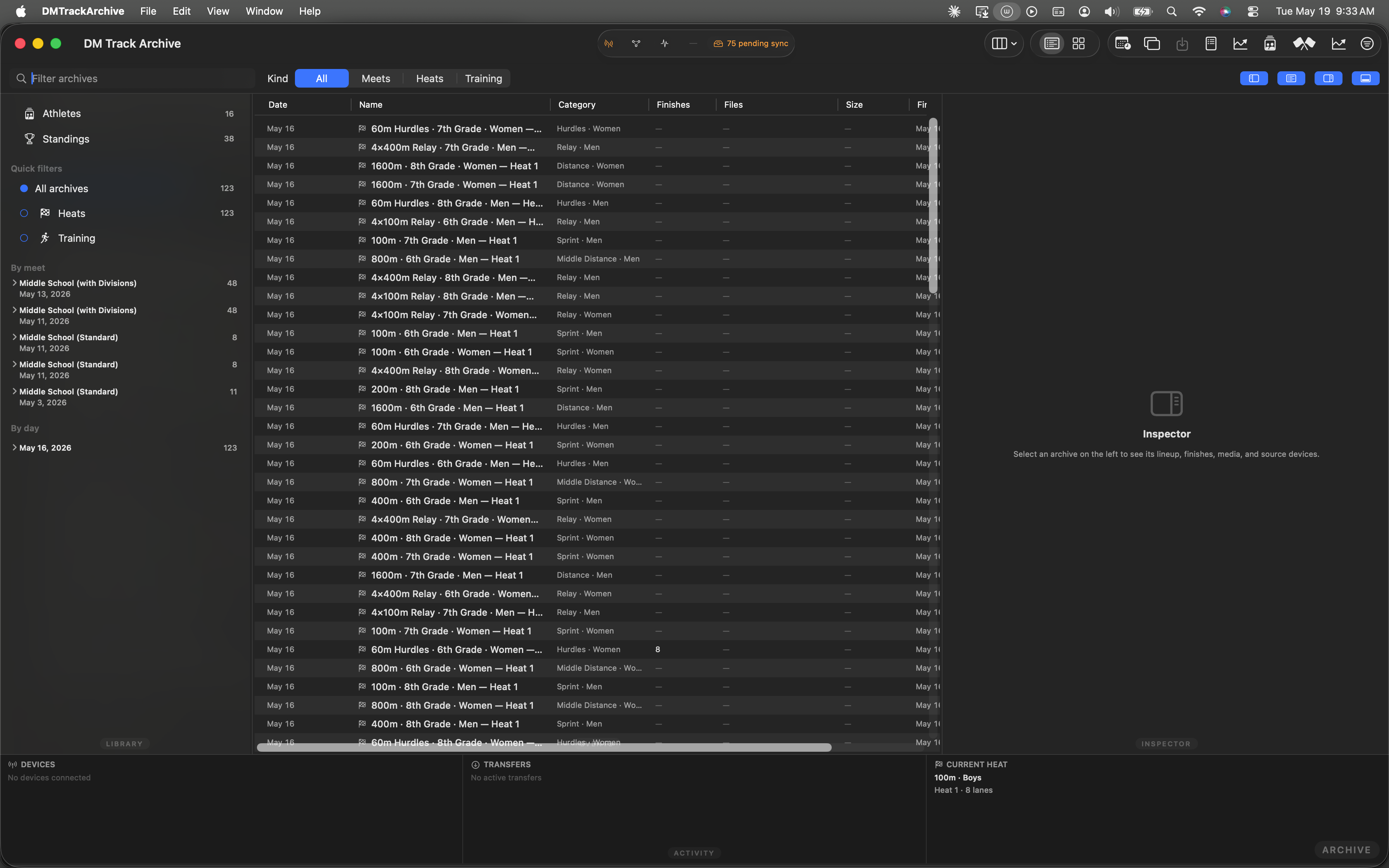Sort by the Size column header

854,105
